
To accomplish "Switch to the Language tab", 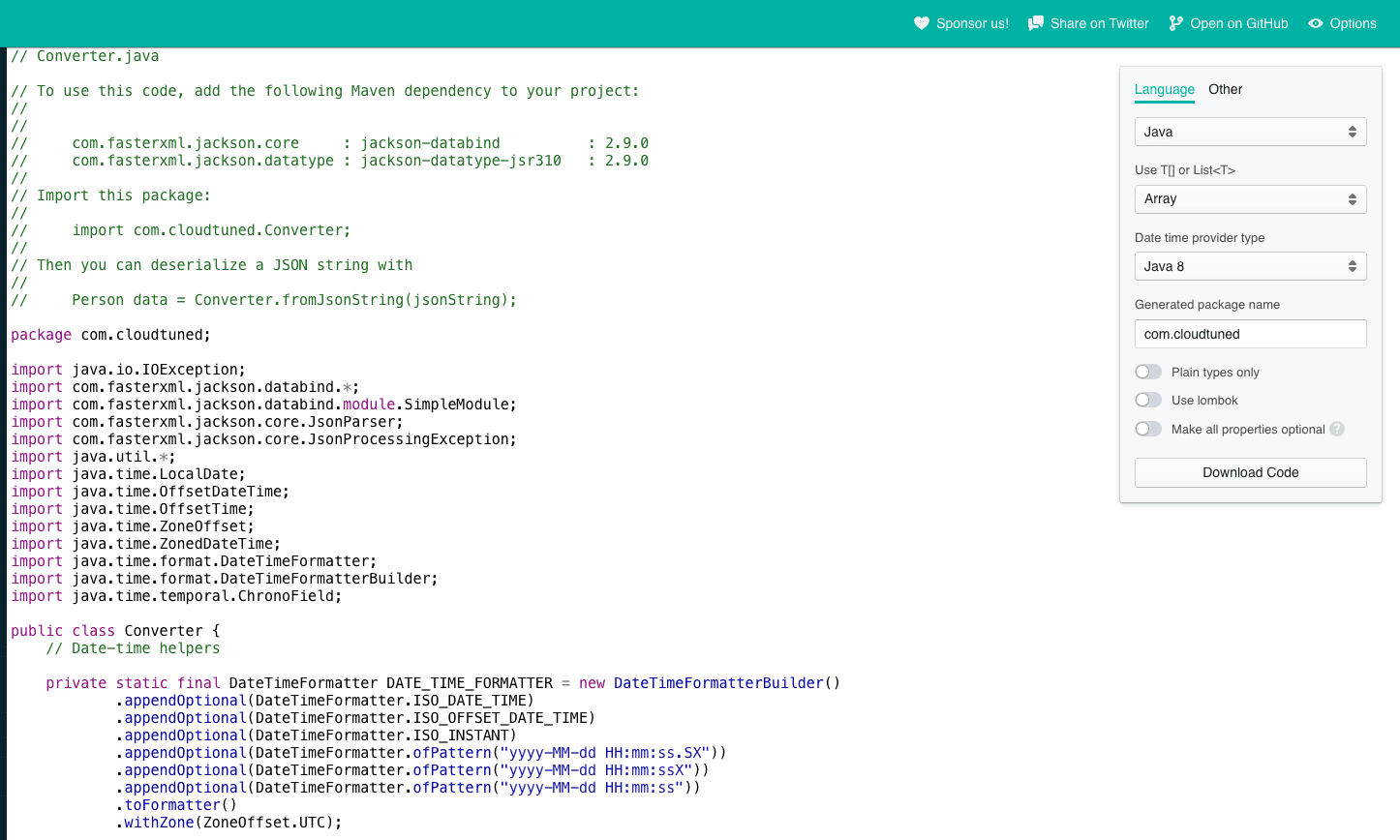I will pyautogui.click(x=1165, y=90).
